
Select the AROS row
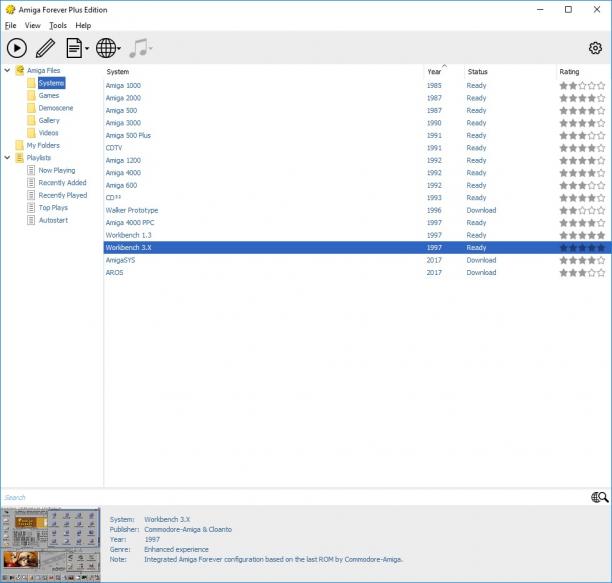(357, 273)
